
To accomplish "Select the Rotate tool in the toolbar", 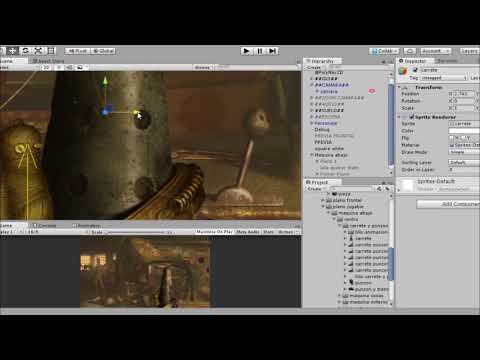I will [25, 51].
